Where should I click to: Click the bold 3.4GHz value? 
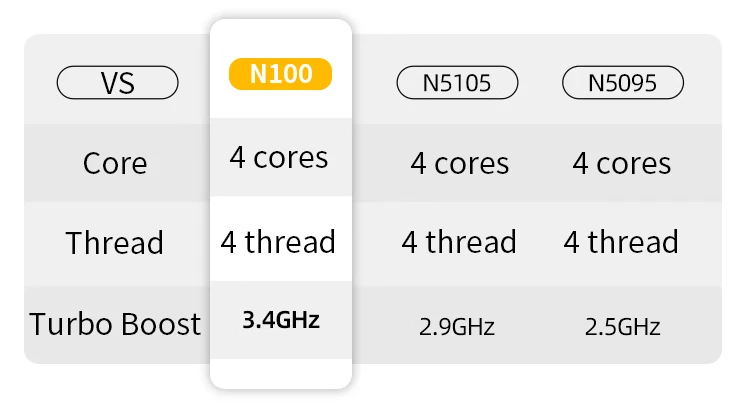click(280, 321)
